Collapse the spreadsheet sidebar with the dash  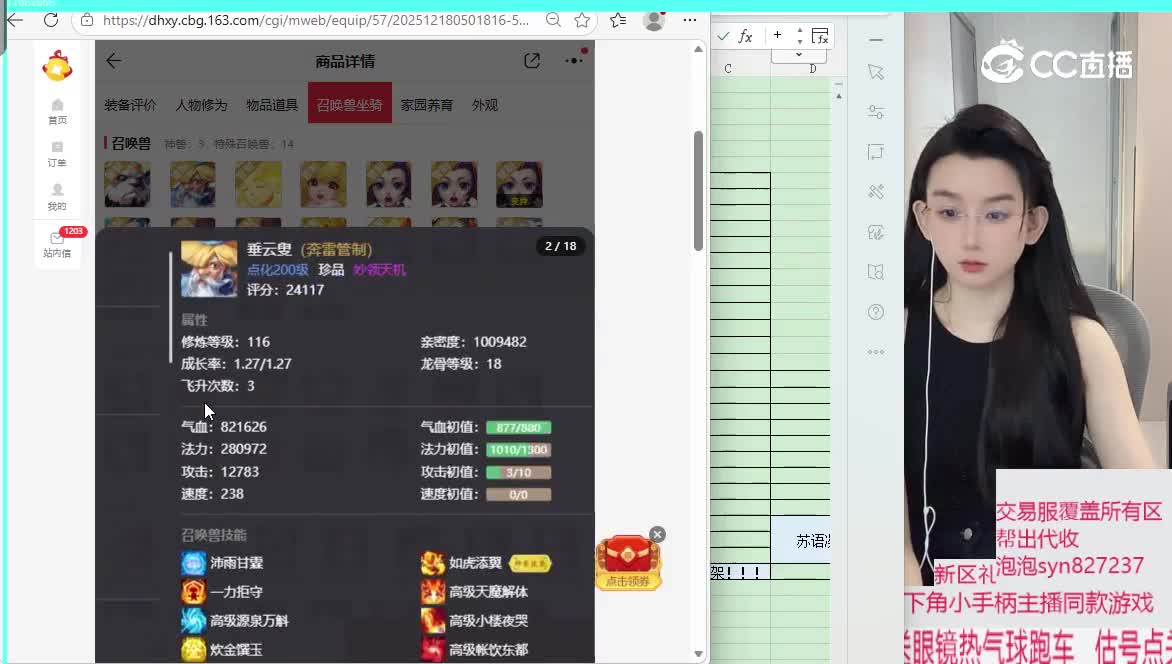876,40
